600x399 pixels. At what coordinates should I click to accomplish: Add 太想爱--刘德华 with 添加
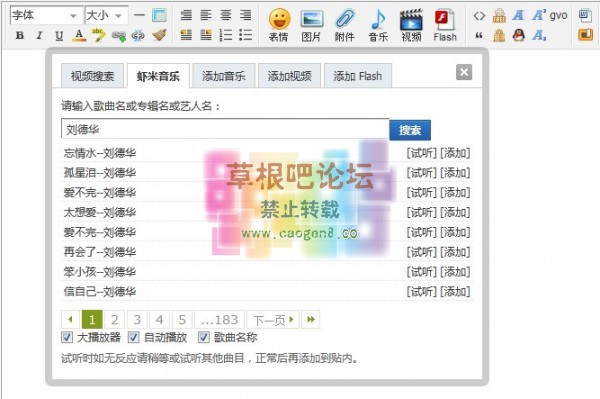click(455, 212)
